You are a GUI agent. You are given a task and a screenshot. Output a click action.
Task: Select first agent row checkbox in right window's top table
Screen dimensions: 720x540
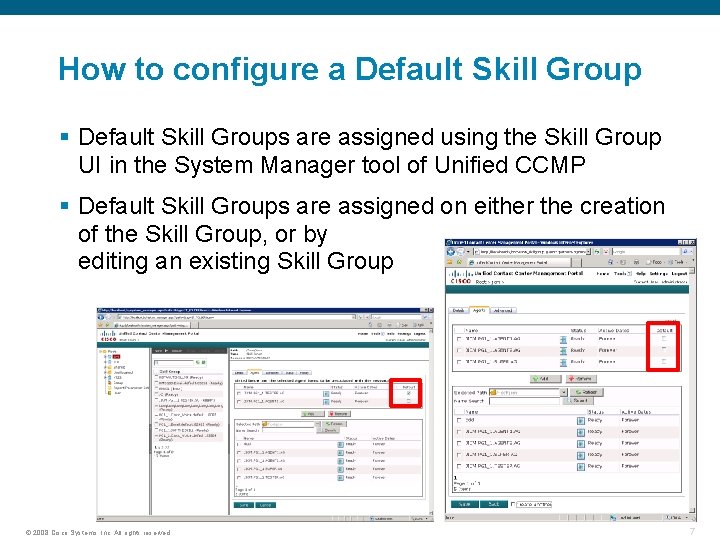pyautogui.click(x=459, y=339)
